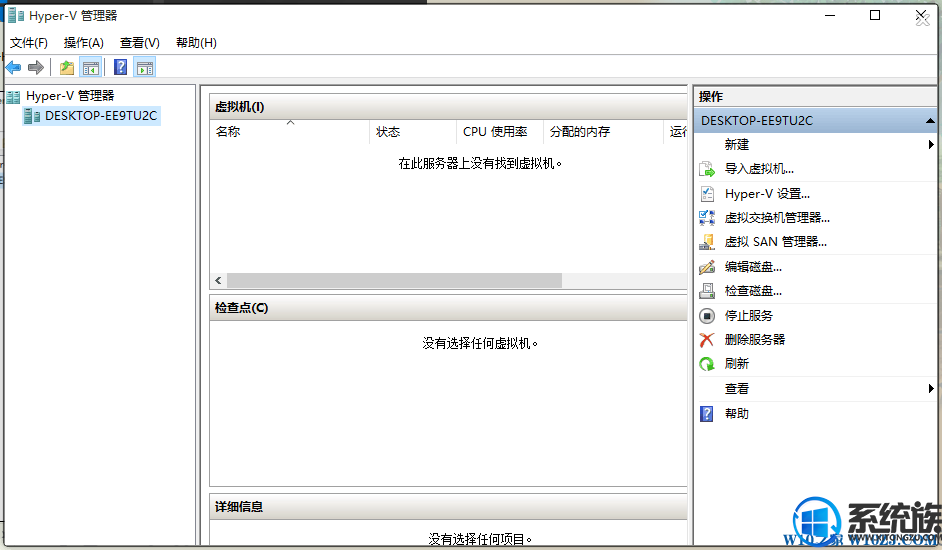Click 新建 action text
The image size is (942, 550).
[737, 144]
